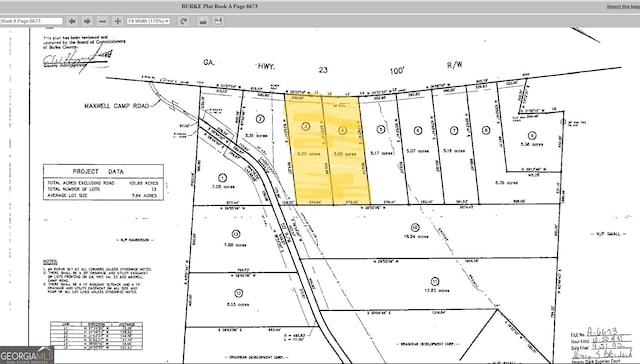640x364 pixels.
Task: Rotate the plat image clockwise
Action: (x=184, y=21)
